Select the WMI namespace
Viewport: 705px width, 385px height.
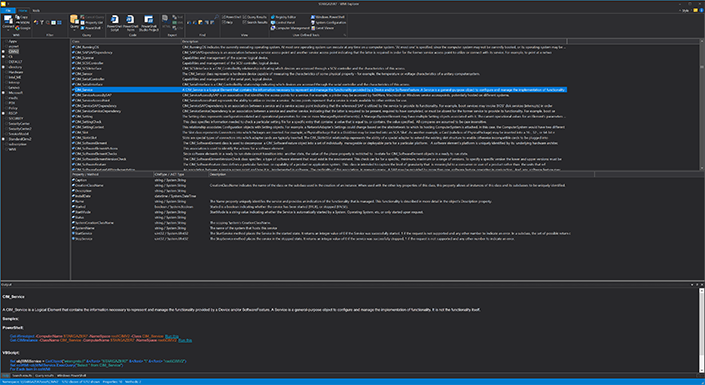tap(13, 149)
